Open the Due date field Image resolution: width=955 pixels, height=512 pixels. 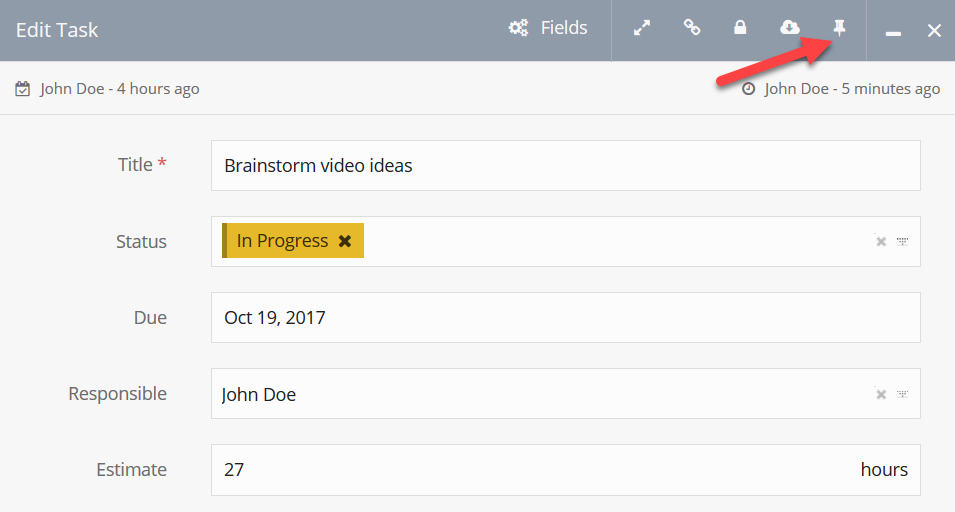coord(565,318)
